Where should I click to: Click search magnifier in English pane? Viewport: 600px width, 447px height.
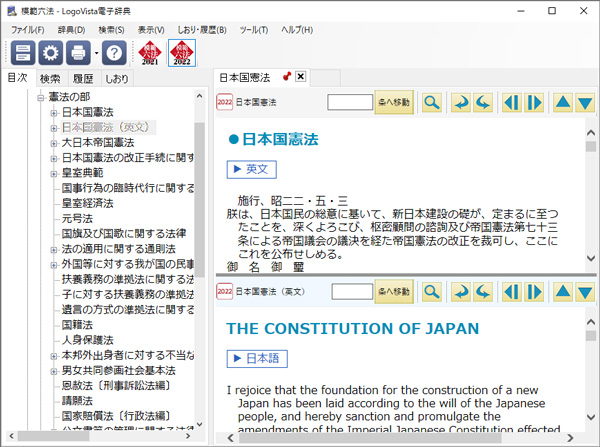pyautogui.click(x=432, y=292)
